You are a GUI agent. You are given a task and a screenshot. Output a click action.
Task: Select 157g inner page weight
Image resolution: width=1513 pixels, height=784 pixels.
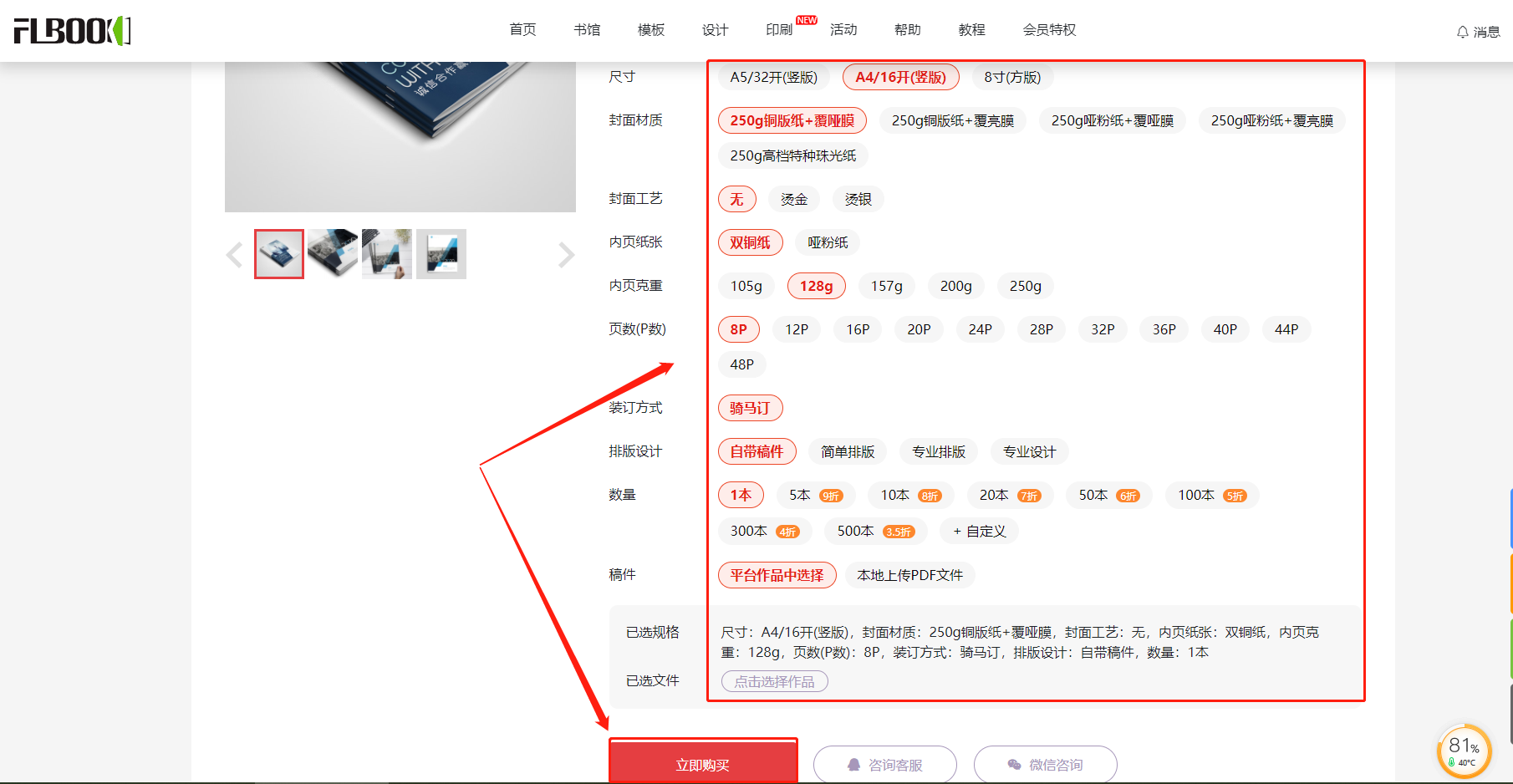[x=887, y=286]
